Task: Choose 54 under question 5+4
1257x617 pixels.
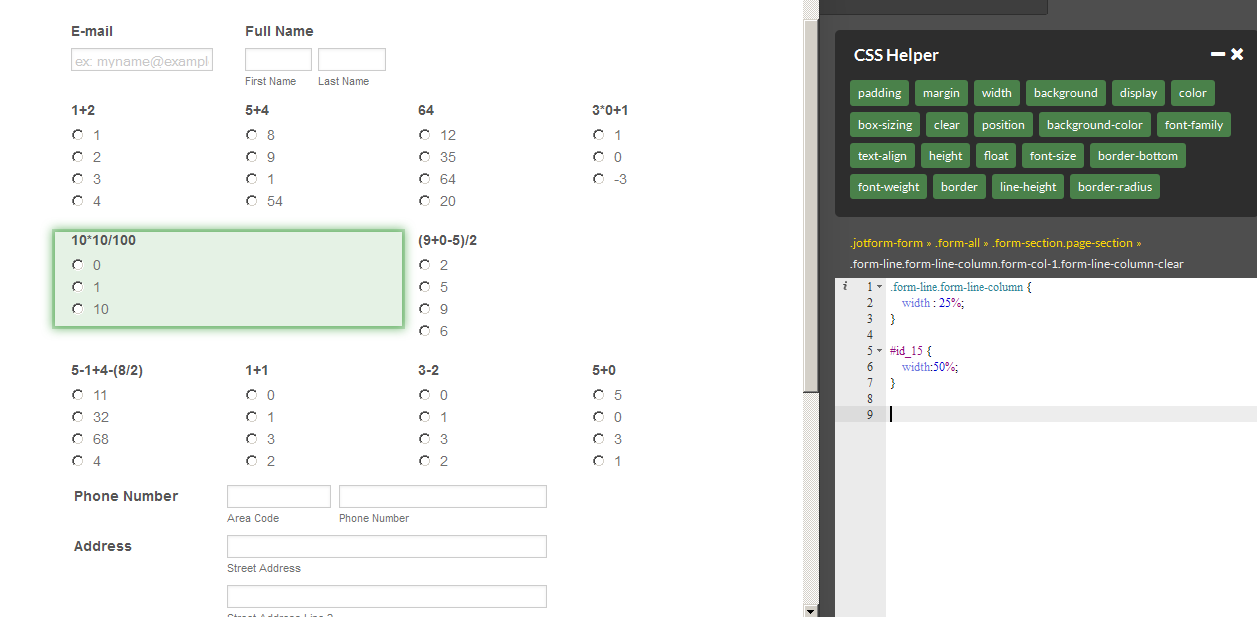Action: coord(252,201)
